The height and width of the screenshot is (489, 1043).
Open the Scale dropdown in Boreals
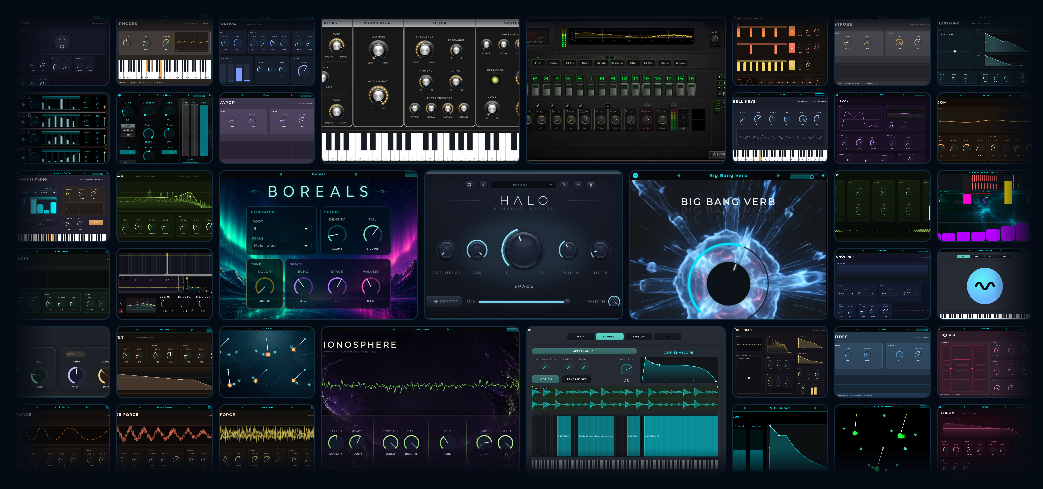pos(279,246)
